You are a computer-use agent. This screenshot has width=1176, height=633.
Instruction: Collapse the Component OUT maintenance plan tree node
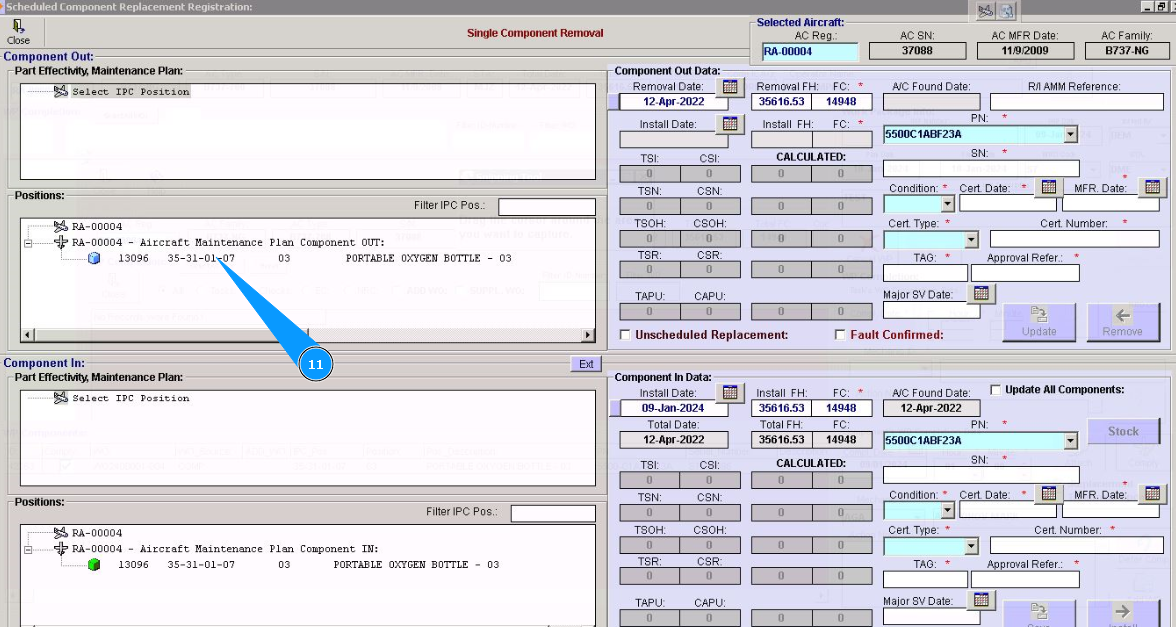click(x=28, y=243)
